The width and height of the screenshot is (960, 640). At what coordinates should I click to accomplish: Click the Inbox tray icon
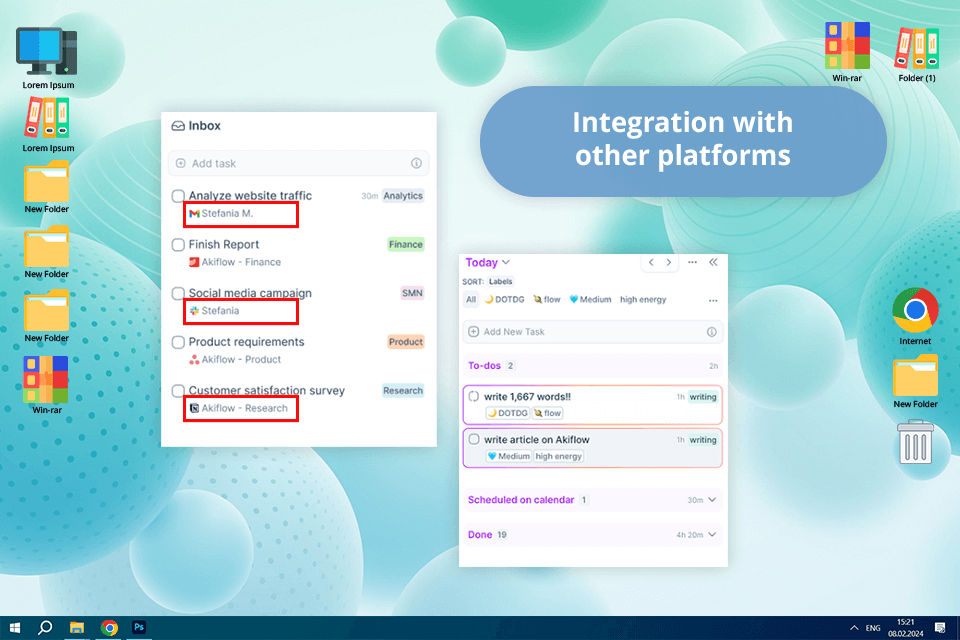click(x=178, y=126)
